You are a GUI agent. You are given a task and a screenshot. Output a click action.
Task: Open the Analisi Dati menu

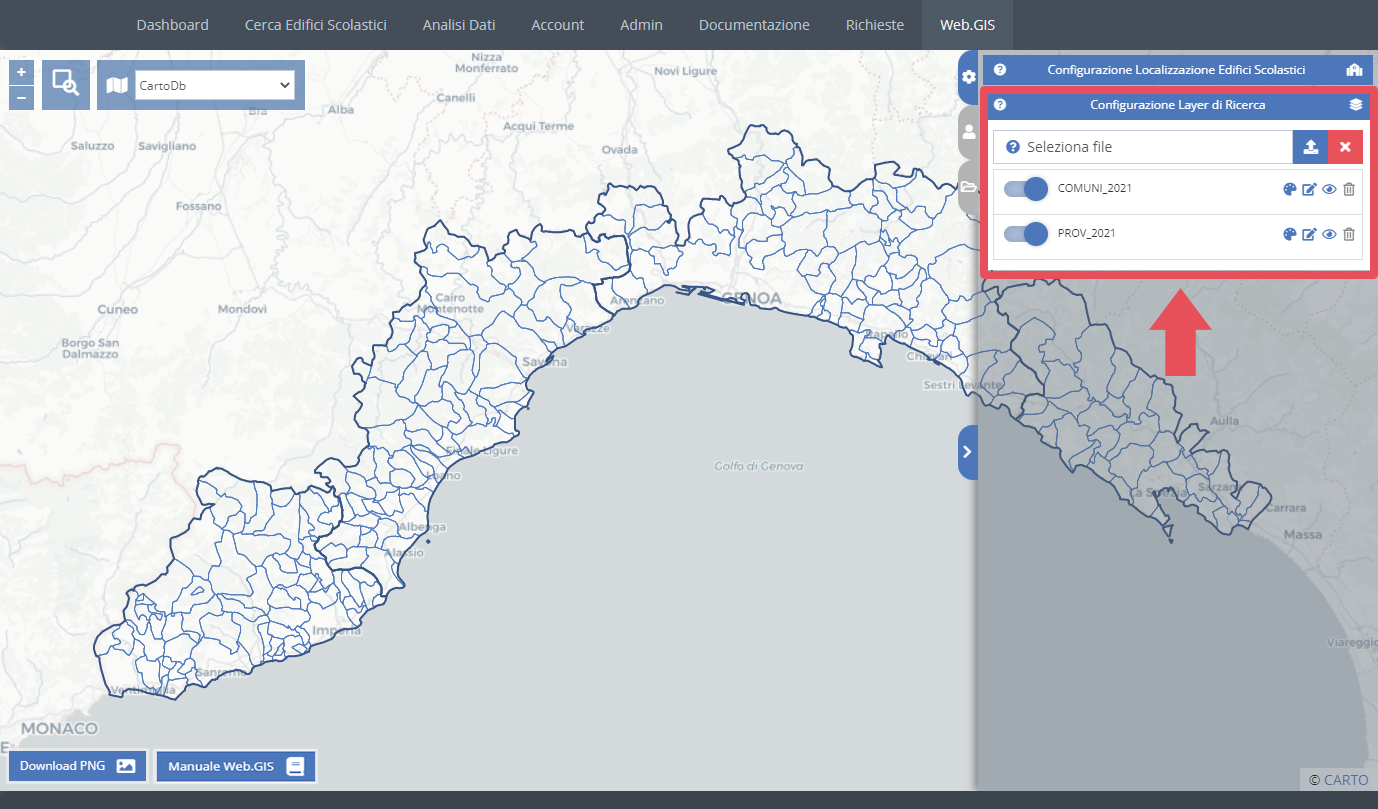click(x=459, y=25)
